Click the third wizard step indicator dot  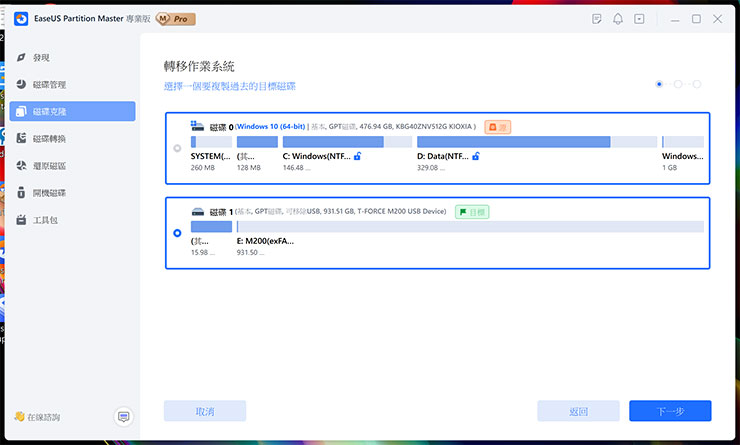[697, 84]
